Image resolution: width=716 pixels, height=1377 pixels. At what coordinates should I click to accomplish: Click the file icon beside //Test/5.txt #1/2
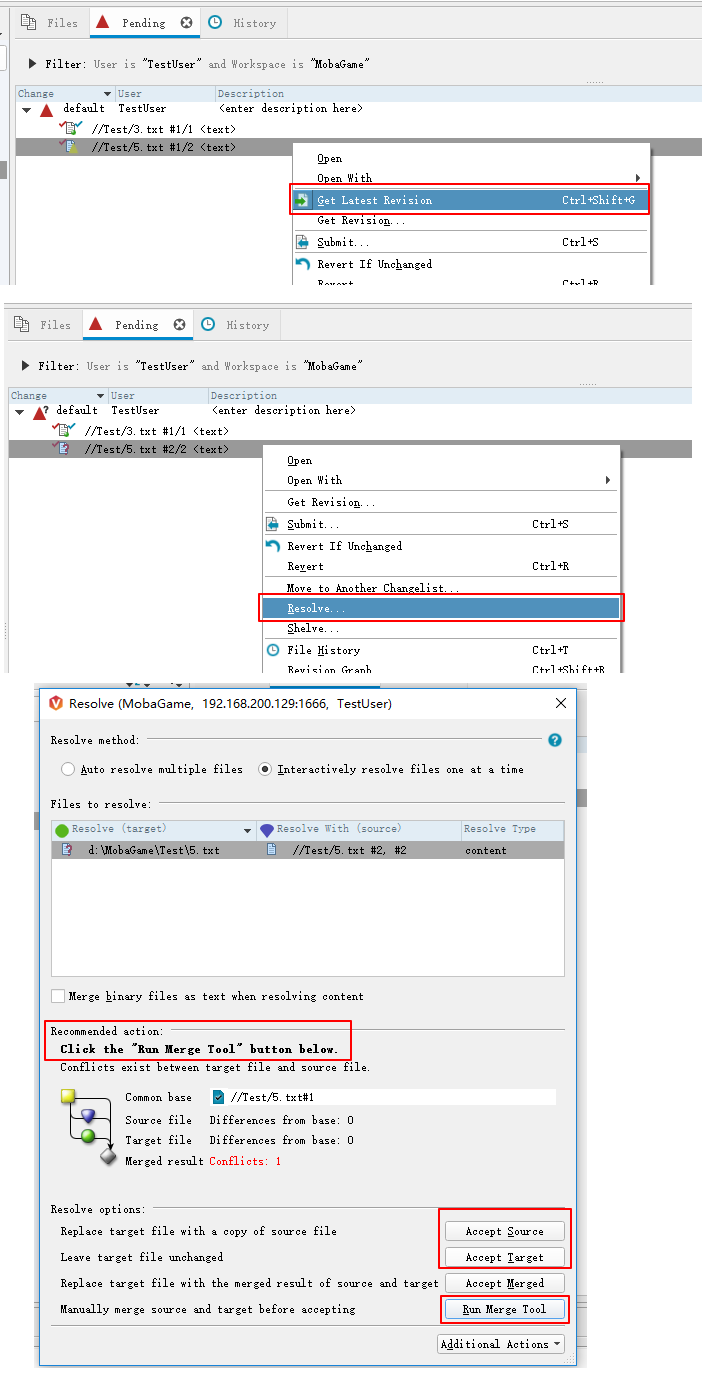point(71,148)
